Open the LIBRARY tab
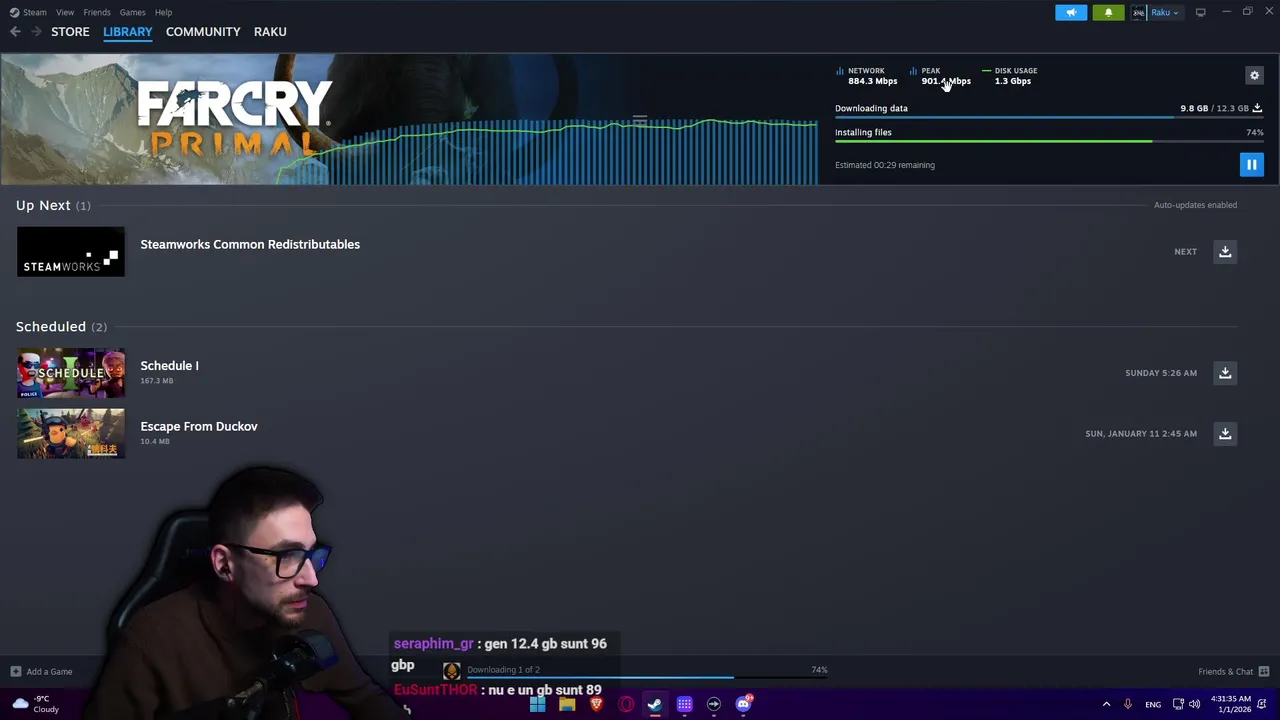1280x720 pixels. coord(128,32)
